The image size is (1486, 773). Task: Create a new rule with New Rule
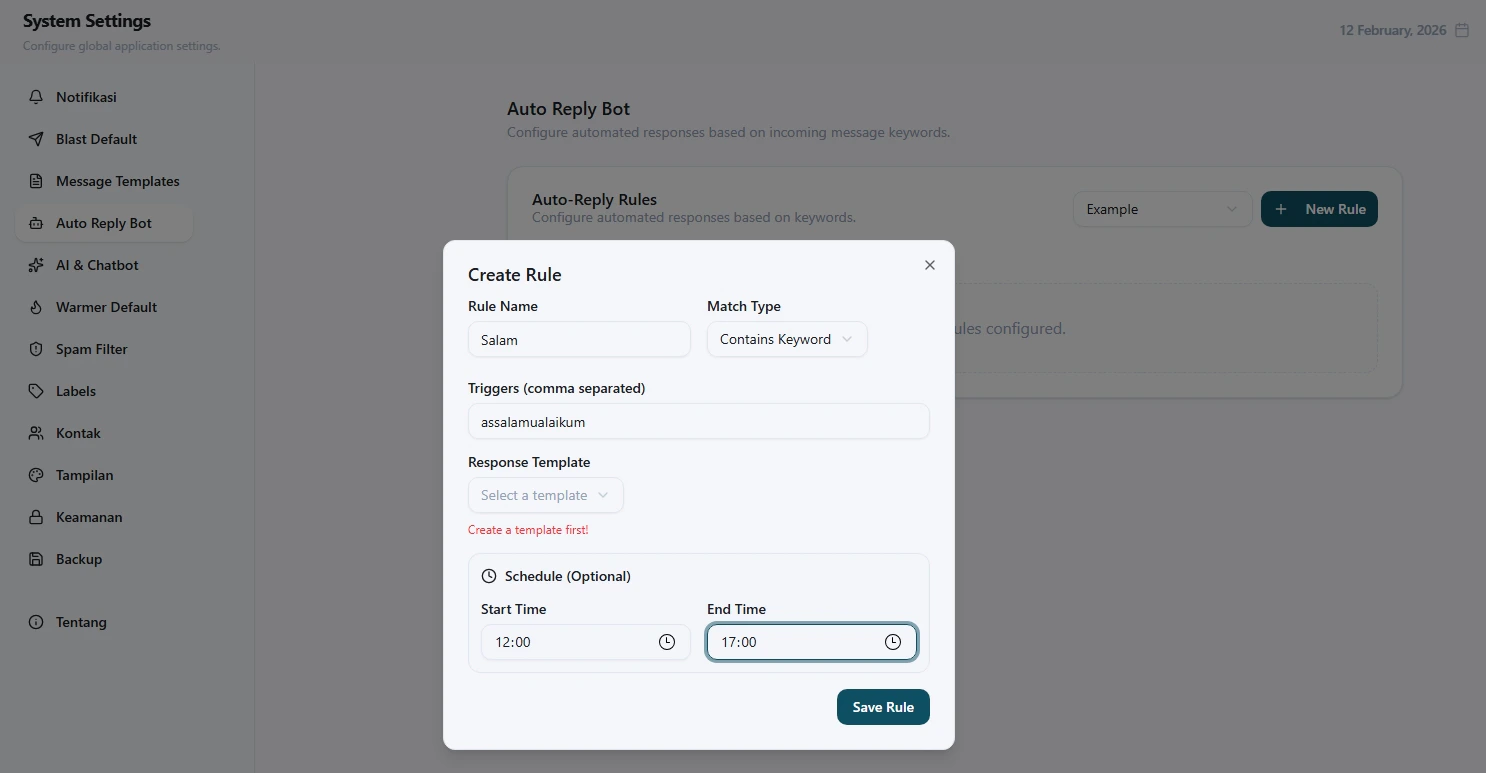tap(1319, 209)
